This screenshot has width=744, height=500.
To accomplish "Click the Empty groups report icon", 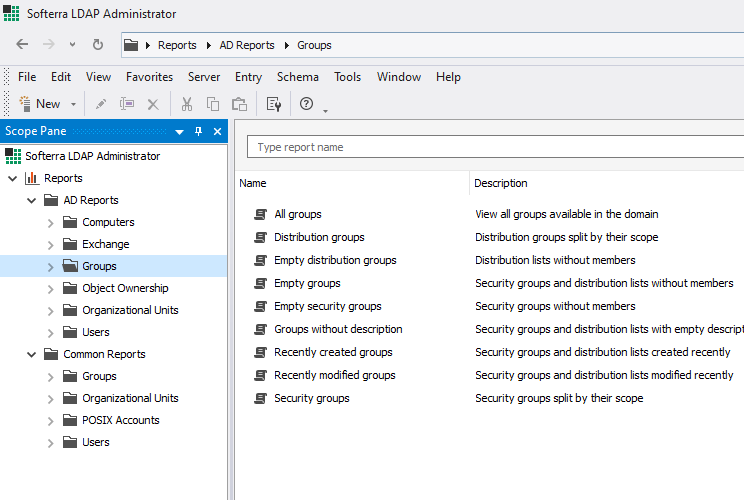I will pos(260,283).
